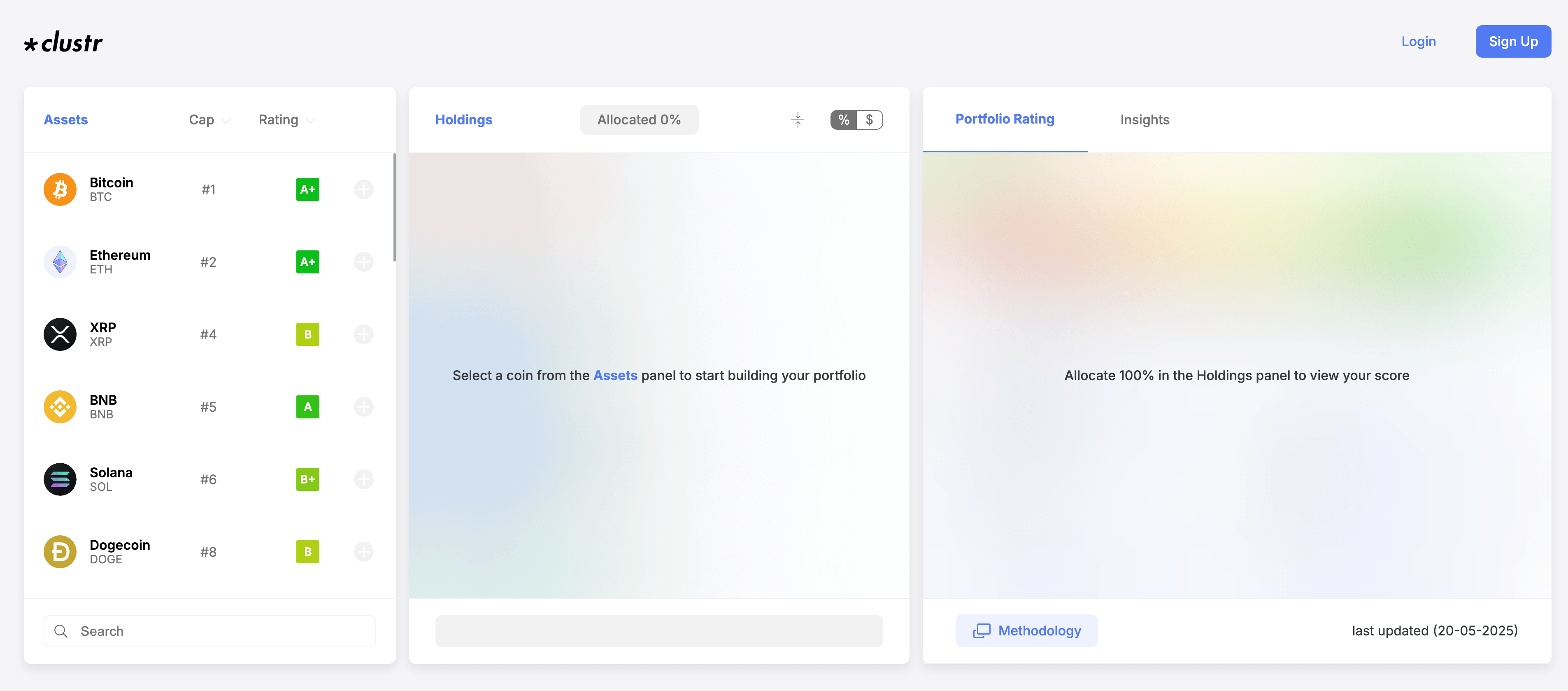Viewport: 1568px width, 691px height.
Task: Add Ethereum to holdings with plus icon
Action: point(363,262)
